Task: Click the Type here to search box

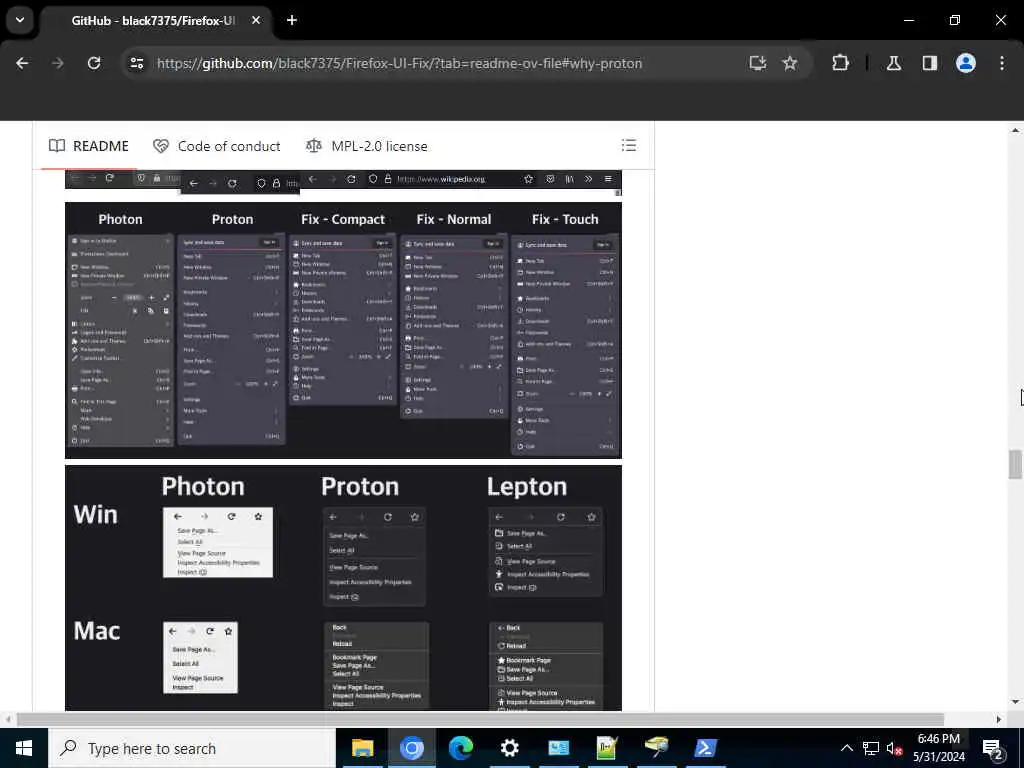Action: pyautogui.click(x=191, y=748)
